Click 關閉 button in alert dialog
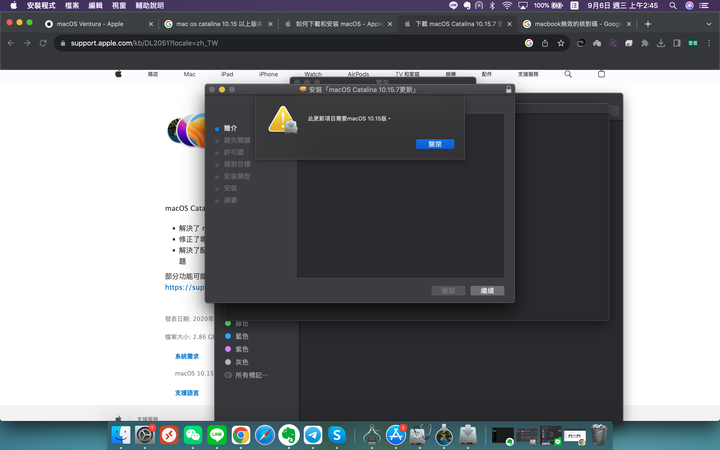This screenshot has height=450, width=720. (x=435, y=144)
